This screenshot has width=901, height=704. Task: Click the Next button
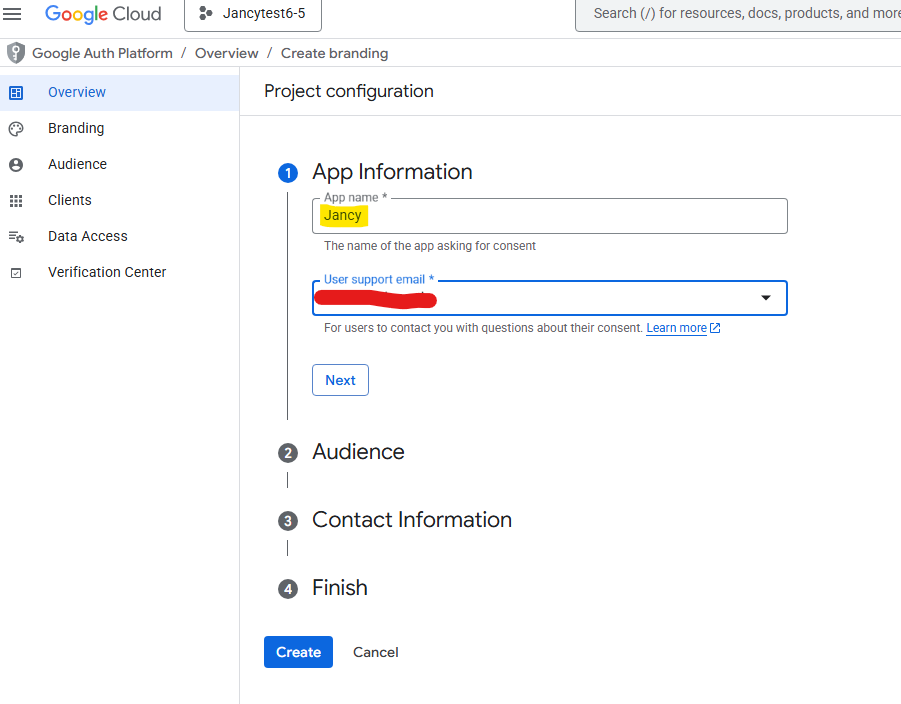tap(340, 380)
